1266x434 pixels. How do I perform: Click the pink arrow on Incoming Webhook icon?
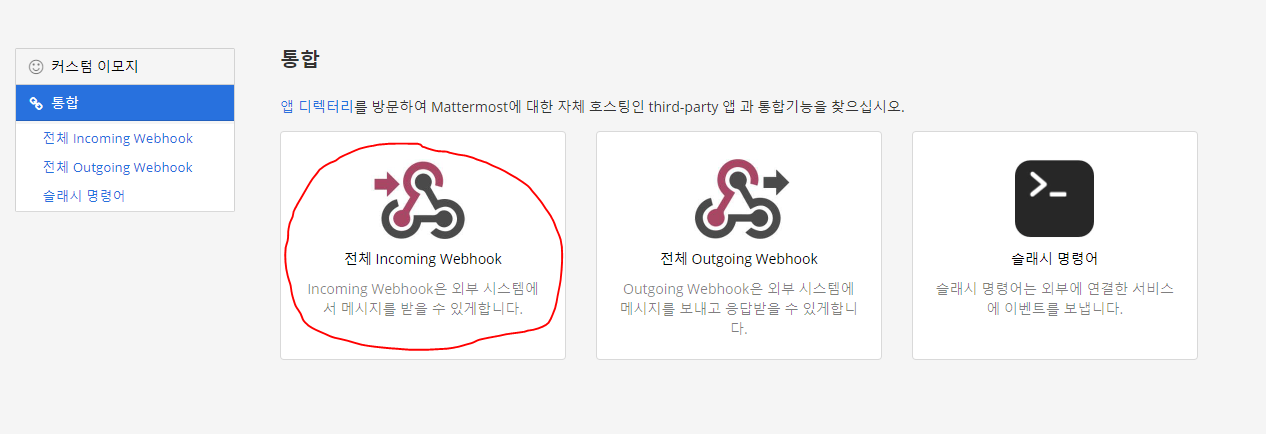point(388,183)
